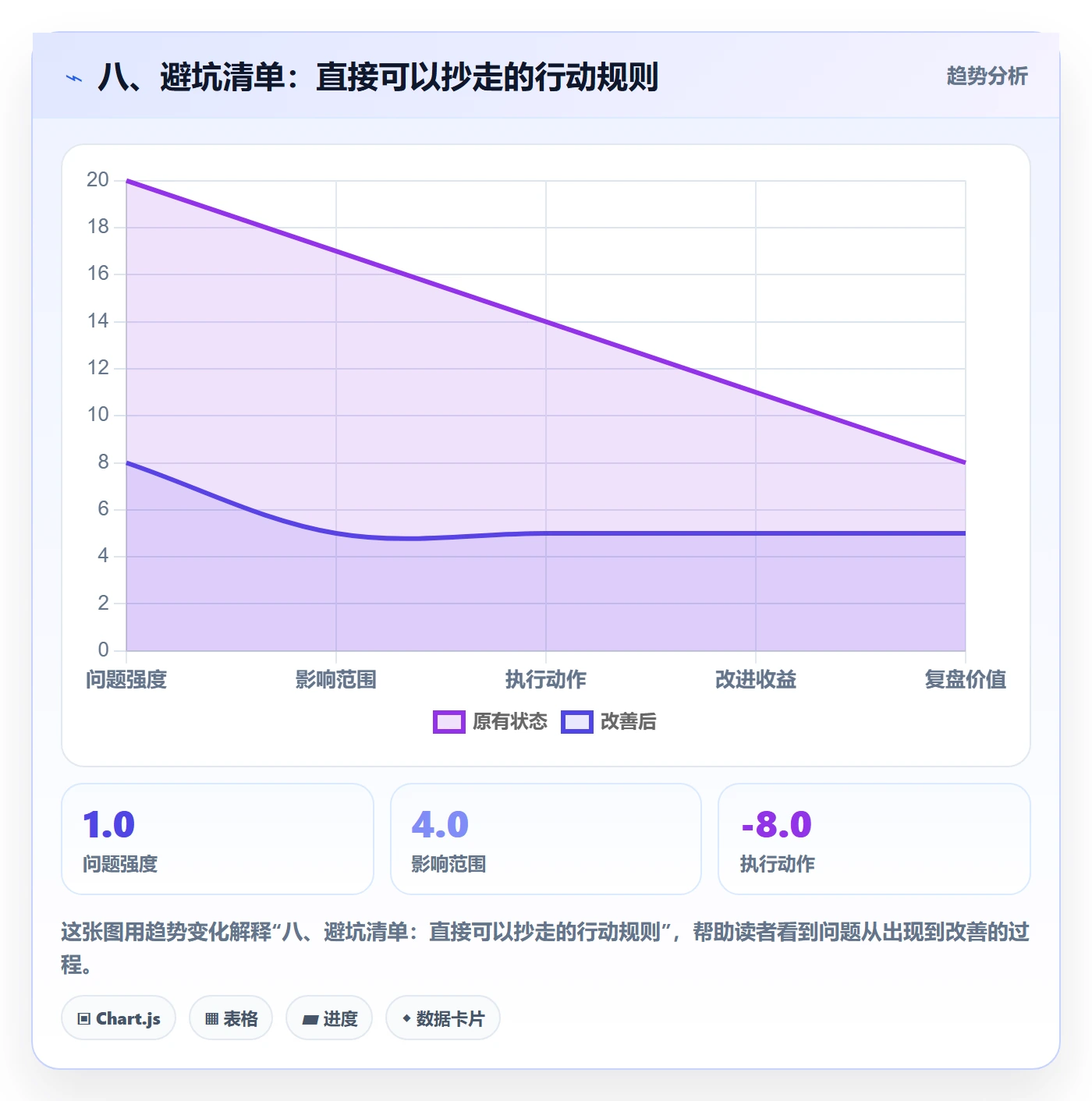The image size is (1092, 1101).
Task: Click the Chart.js tag square icon
Action: pyautogui.click(x=84, y=1019)
